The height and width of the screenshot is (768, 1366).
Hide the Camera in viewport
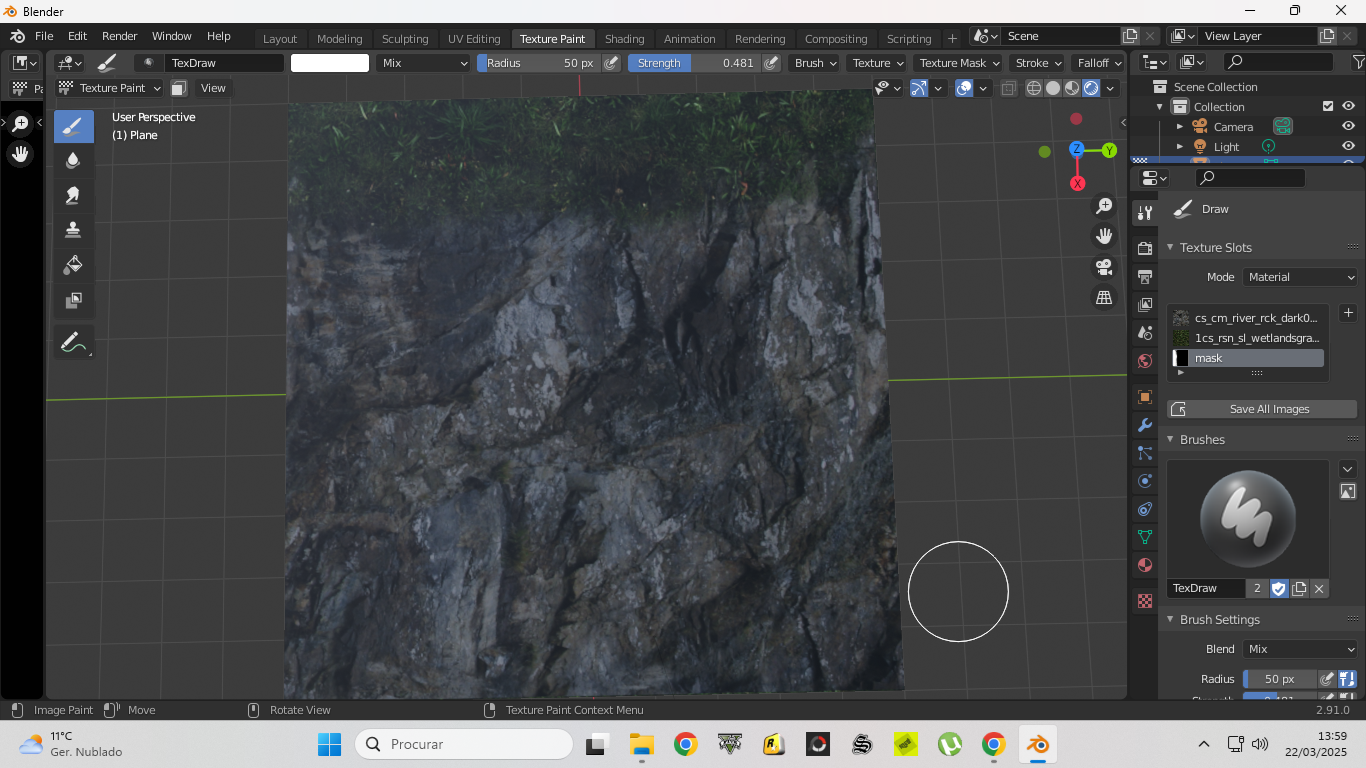tap(1348, 126)
